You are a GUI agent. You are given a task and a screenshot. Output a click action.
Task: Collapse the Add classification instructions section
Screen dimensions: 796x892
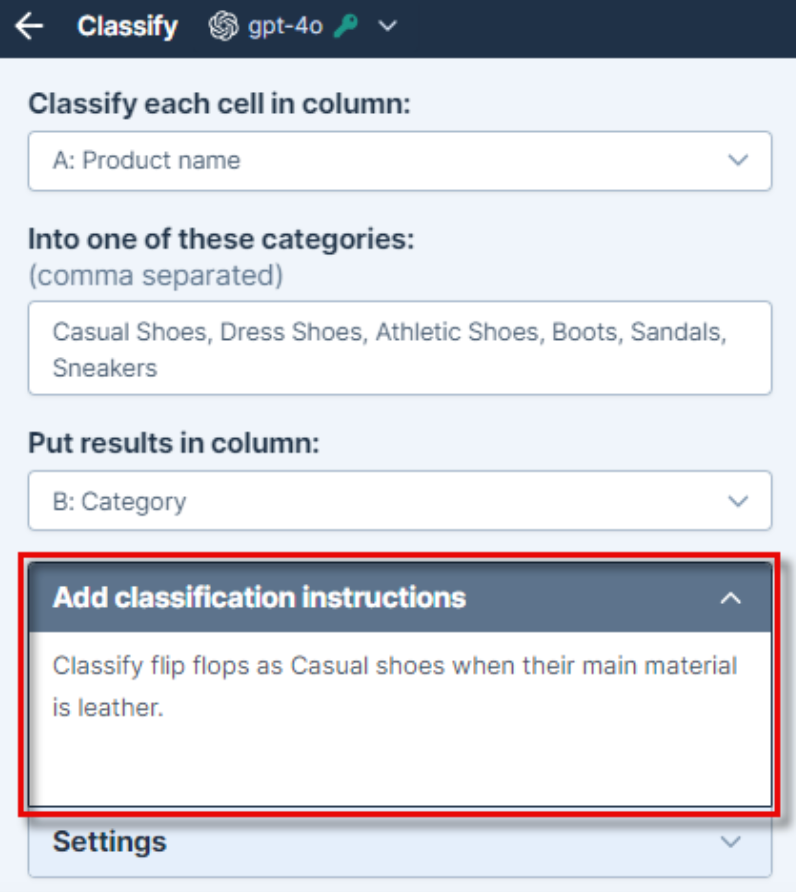[400, 597]
